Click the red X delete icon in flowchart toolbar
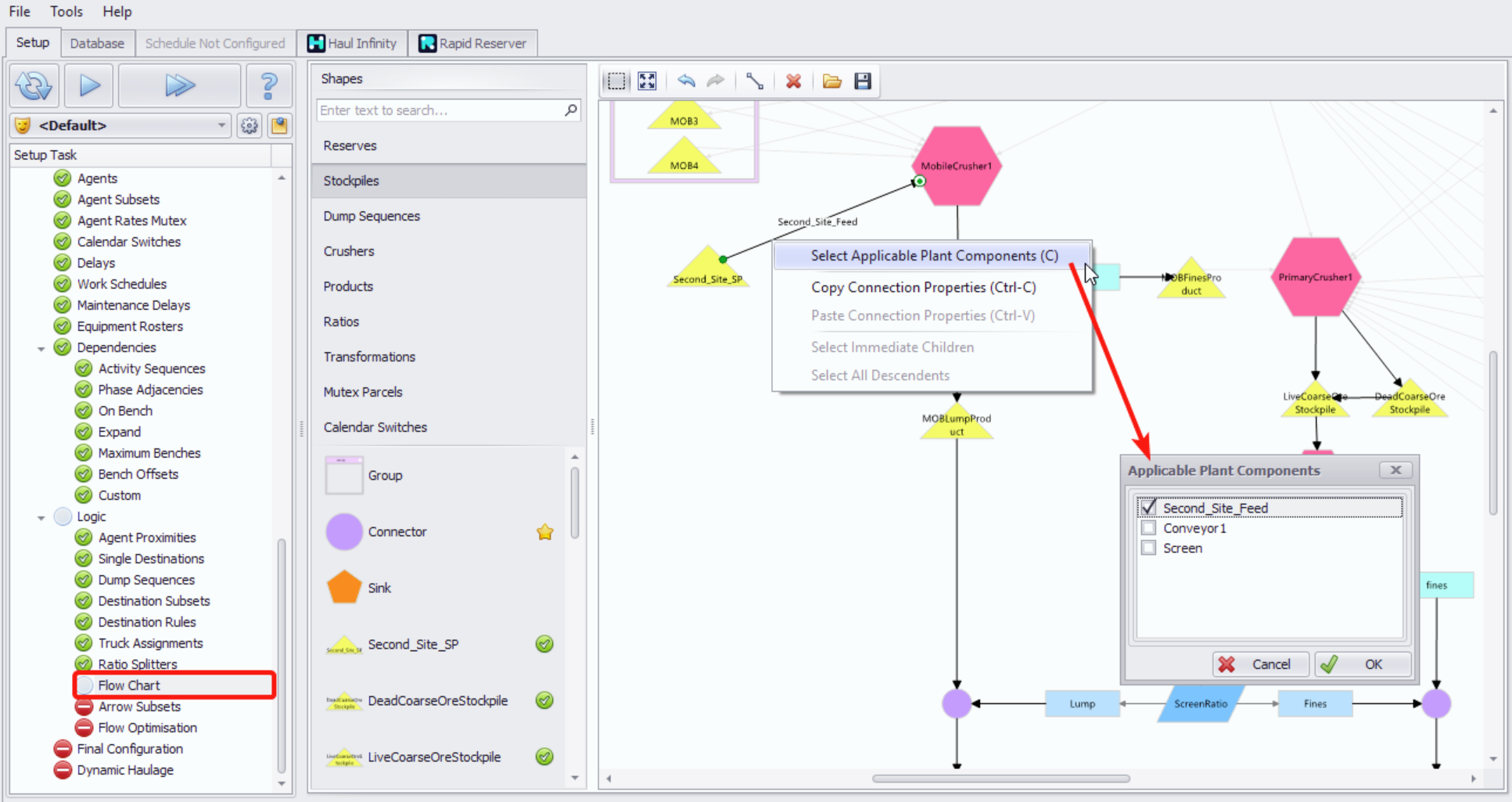Screen dimensions: 1512x802 pos(793,81)
